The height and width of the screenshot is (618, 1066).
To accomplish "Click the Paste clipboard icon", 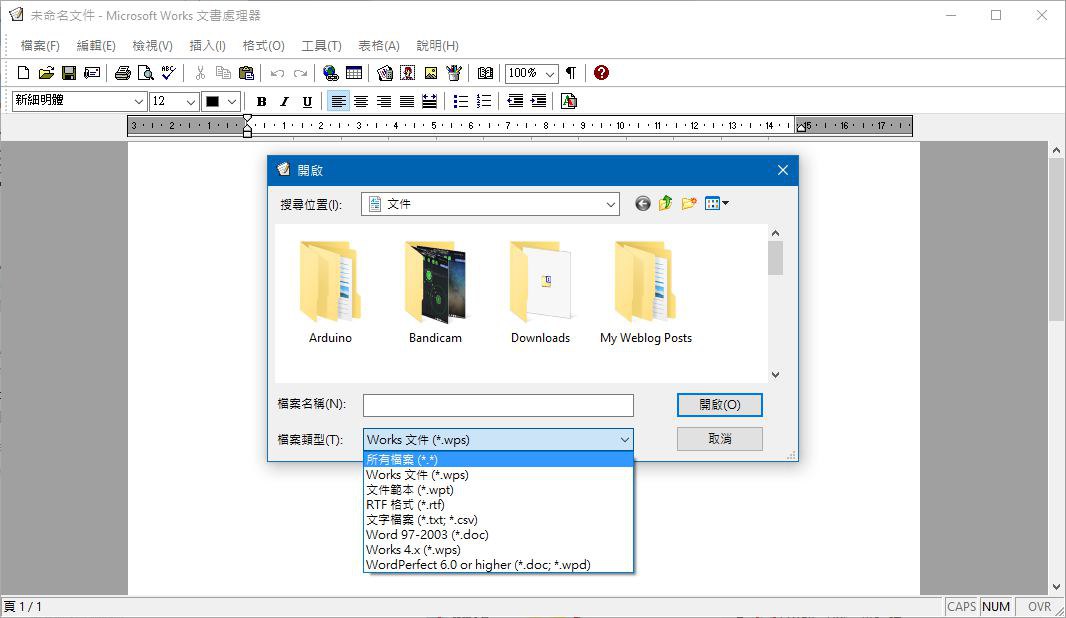I will 246,73.
